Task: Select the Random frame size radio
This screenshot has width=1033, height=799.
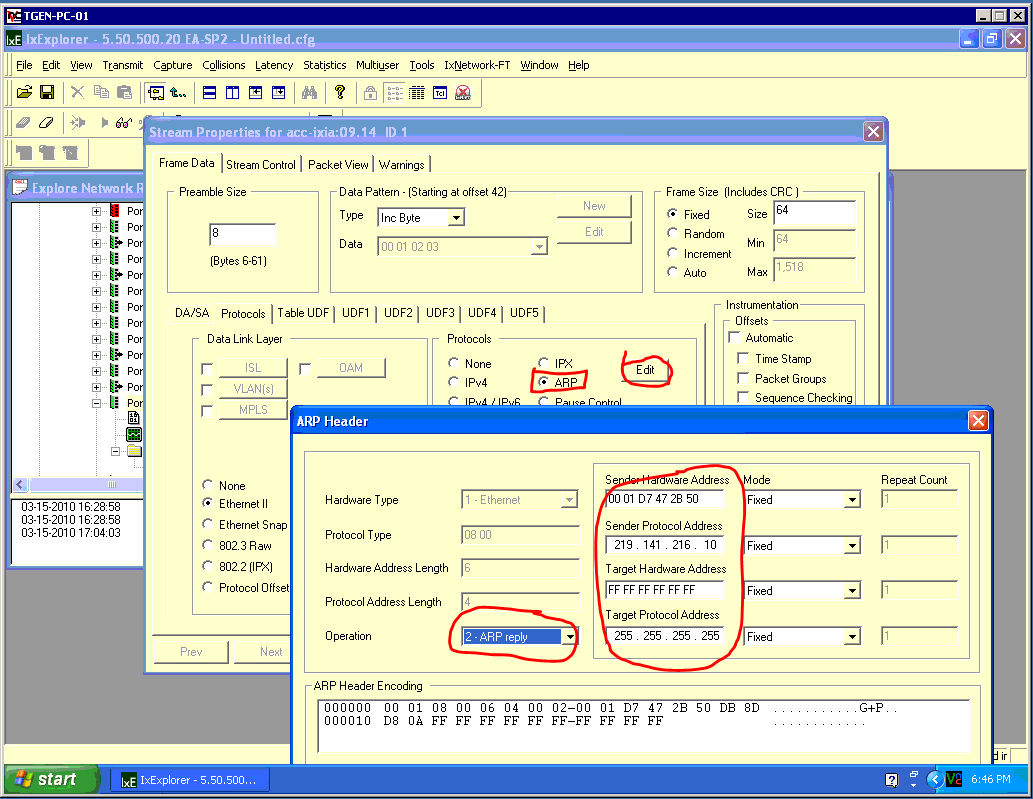Action: pyautogui.click(x=672, y=233)
